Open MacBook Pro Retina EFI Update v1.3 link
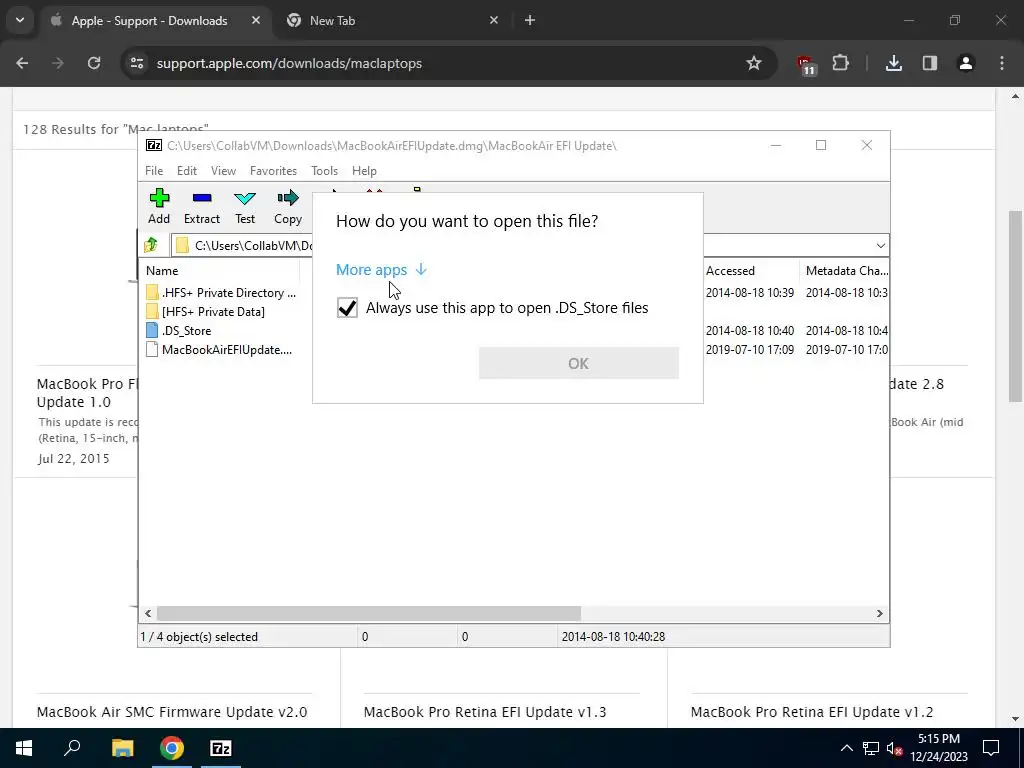The height and width of the screenshot is (768, 1024). pos(485,712)
